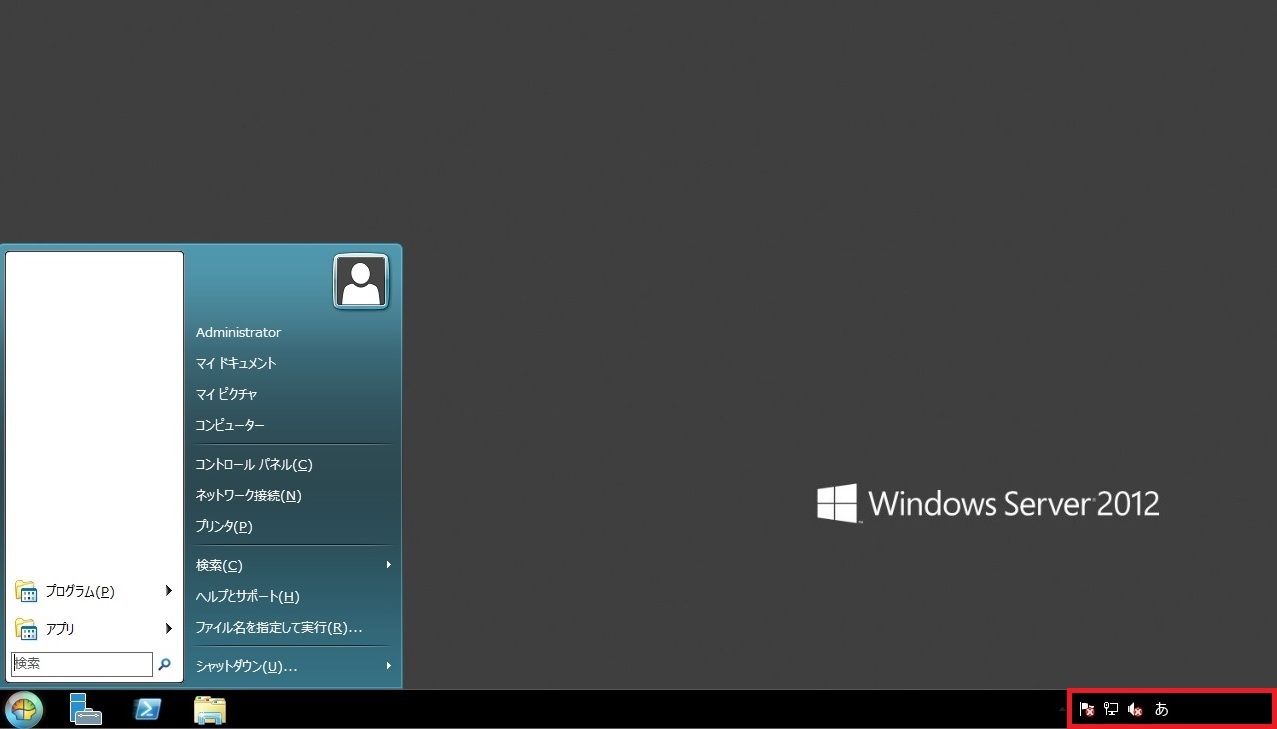This screenshot has height=729, width=1277.
Task: Open the network status tray icon
Action: [1111, 709]
